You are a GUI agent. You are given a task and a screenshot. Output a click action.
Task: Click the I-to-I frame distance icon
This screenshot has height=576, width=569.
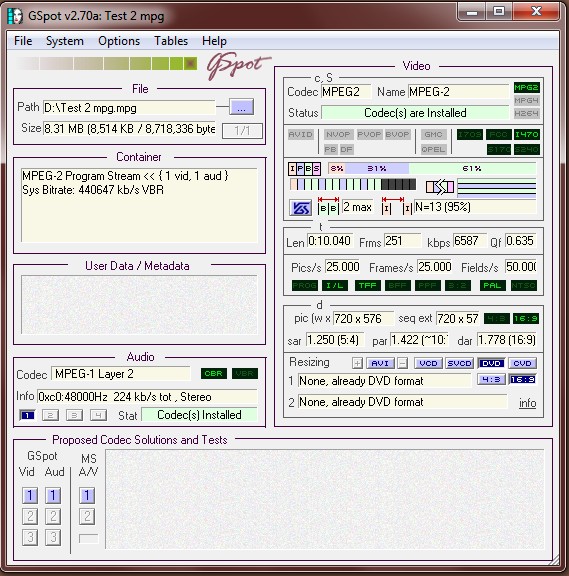[x=396, y=206]
